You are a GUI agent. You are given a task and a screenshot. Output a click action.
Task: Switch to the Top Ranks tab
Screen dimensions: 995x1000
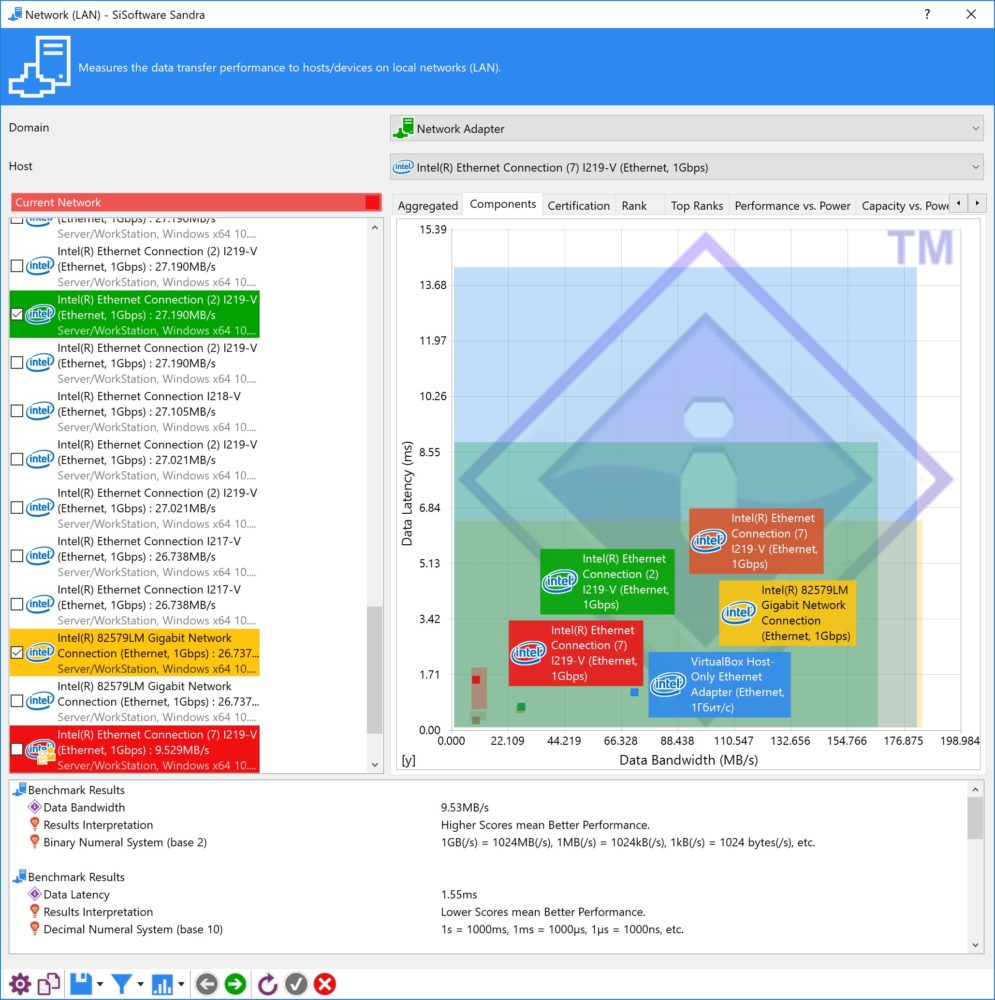(696, 205)
